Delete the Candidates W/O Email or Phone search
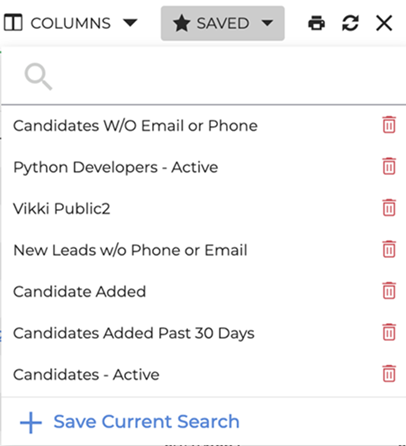Viewport: 406px width, 446px height. (x=389, y=125)
